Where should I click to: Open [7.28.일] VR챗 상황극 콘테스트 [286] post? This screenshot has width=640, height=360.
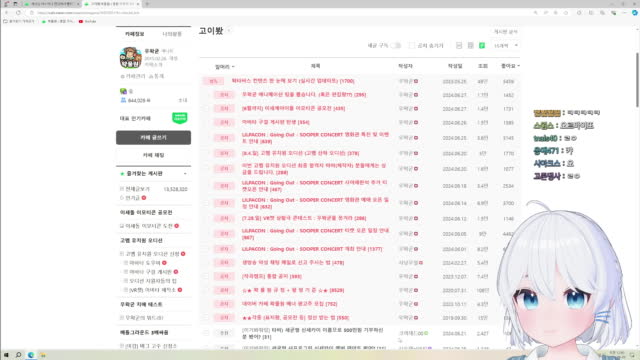click(x=304, y=218)
